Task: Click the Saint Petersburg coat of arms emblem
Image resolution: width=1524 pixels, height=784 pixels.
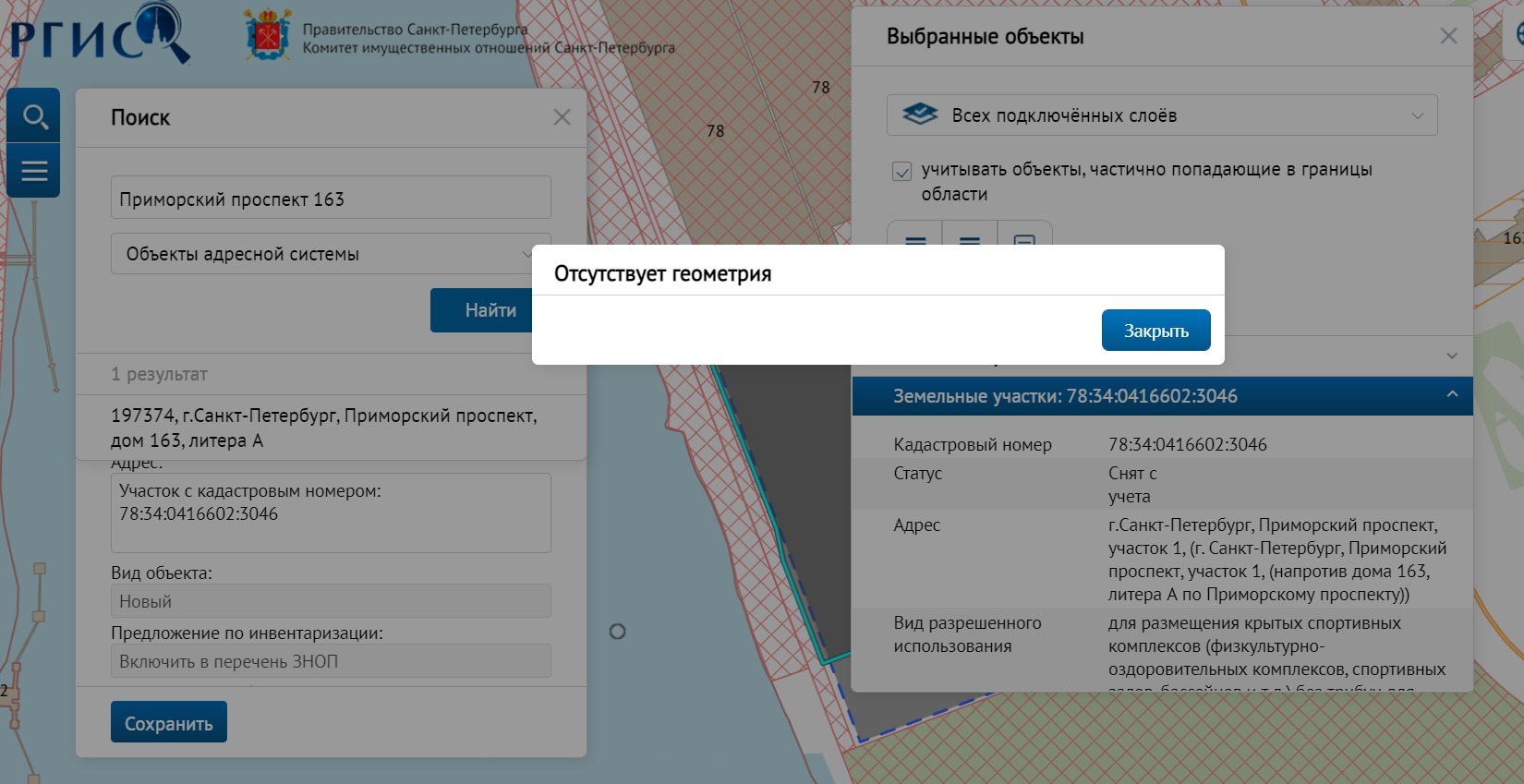Action: pos(268,35)
